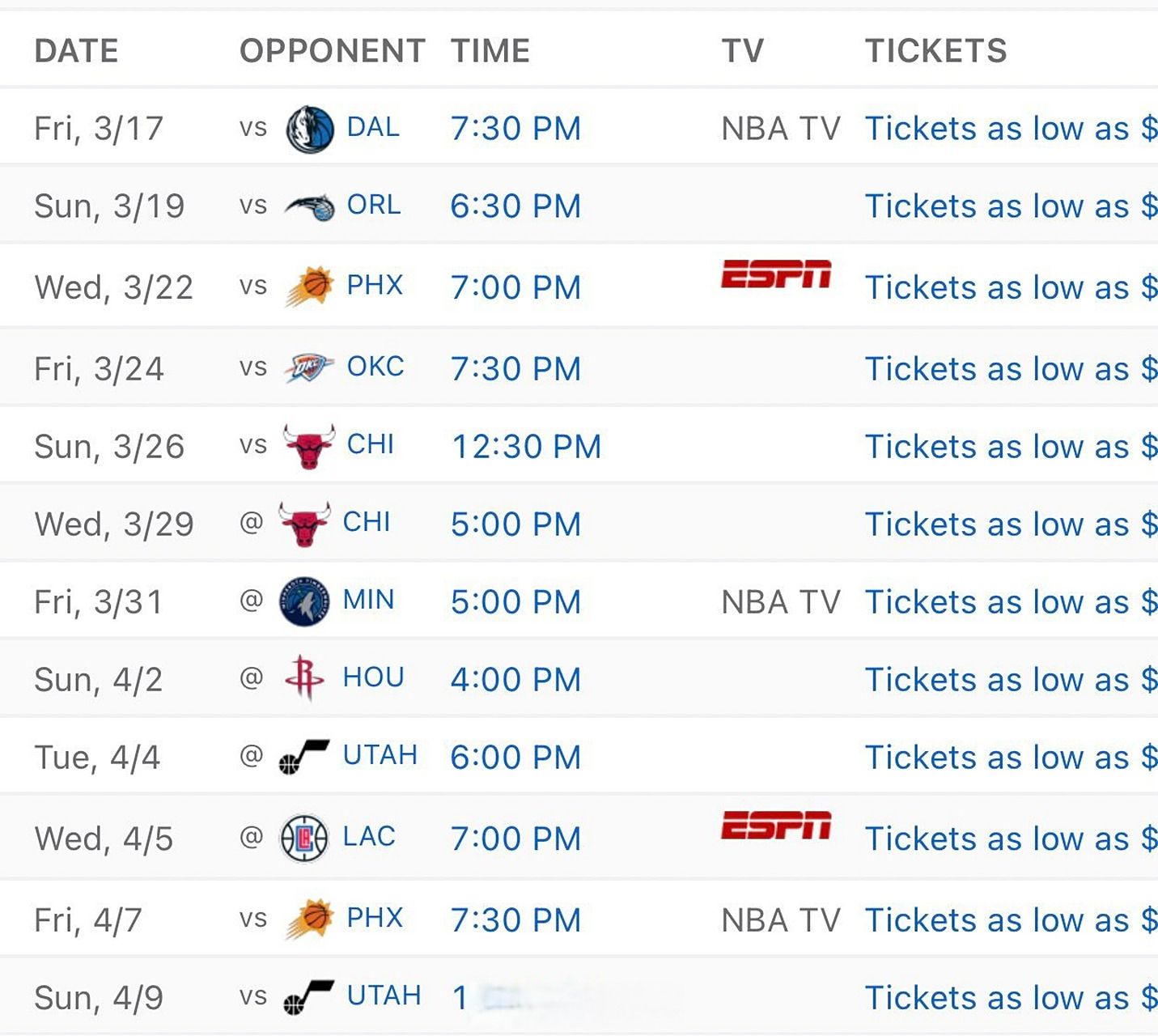This screenshot has width=1158, height=1036.
Task: Click the Orlando Magic logo icon
Action: (x=310, y=207)
